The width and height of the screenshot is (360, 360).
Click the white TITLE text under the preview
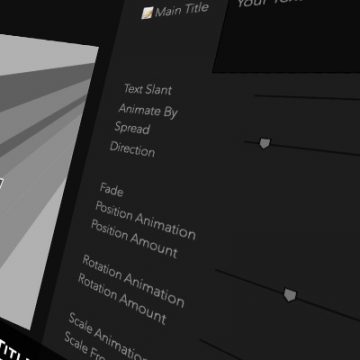tap(17, 350)
